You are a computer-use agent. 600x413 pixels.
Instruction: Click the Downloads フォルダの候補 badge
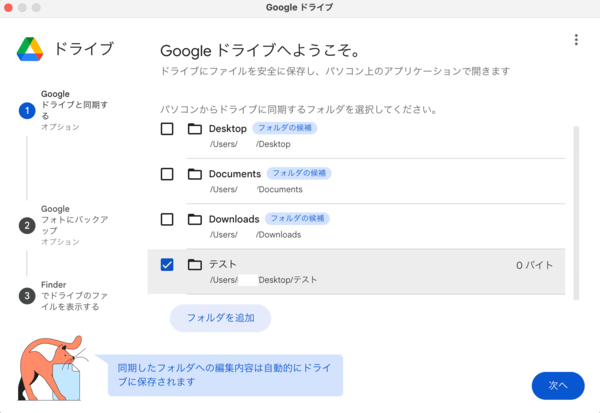297,219
